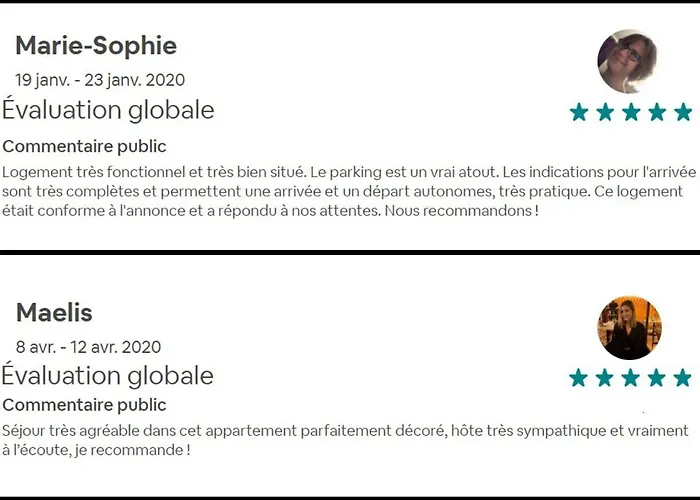Screen dimensions: 700x500
Task: Click the third star in Marie-Sophie's rating
Action: pos(631,112)
